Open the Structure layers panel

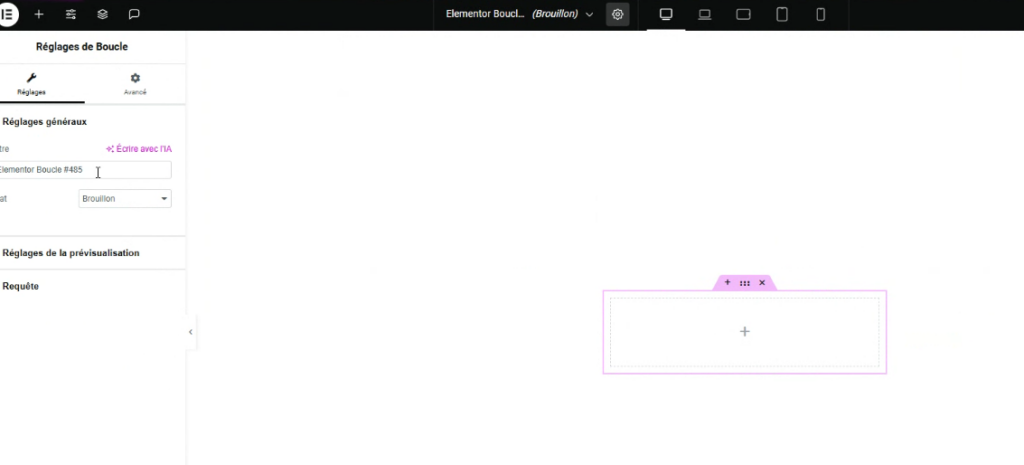(x=103, y=15)
